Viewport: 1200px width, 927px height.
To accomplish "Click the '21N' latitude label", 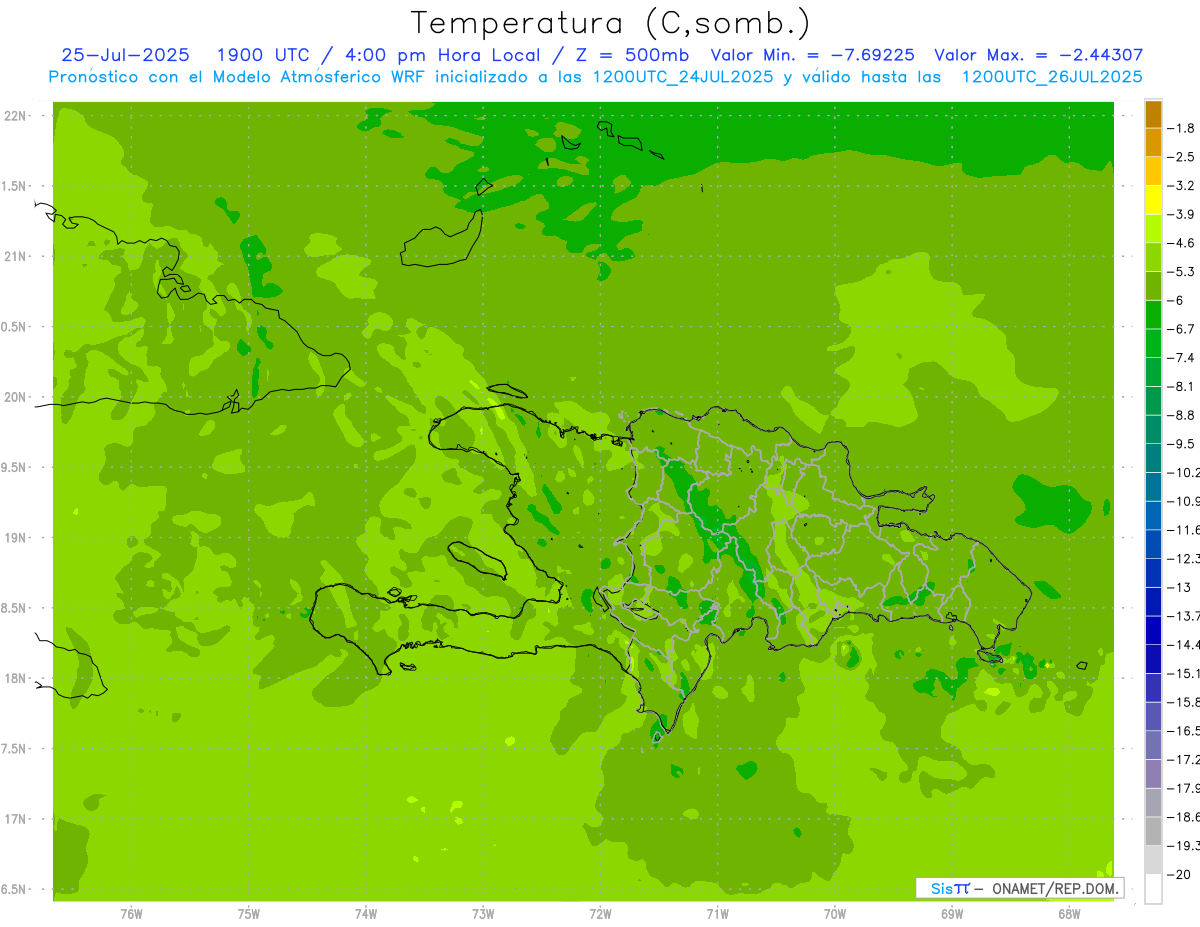I will pyautogui.click(x=15, y=256).
